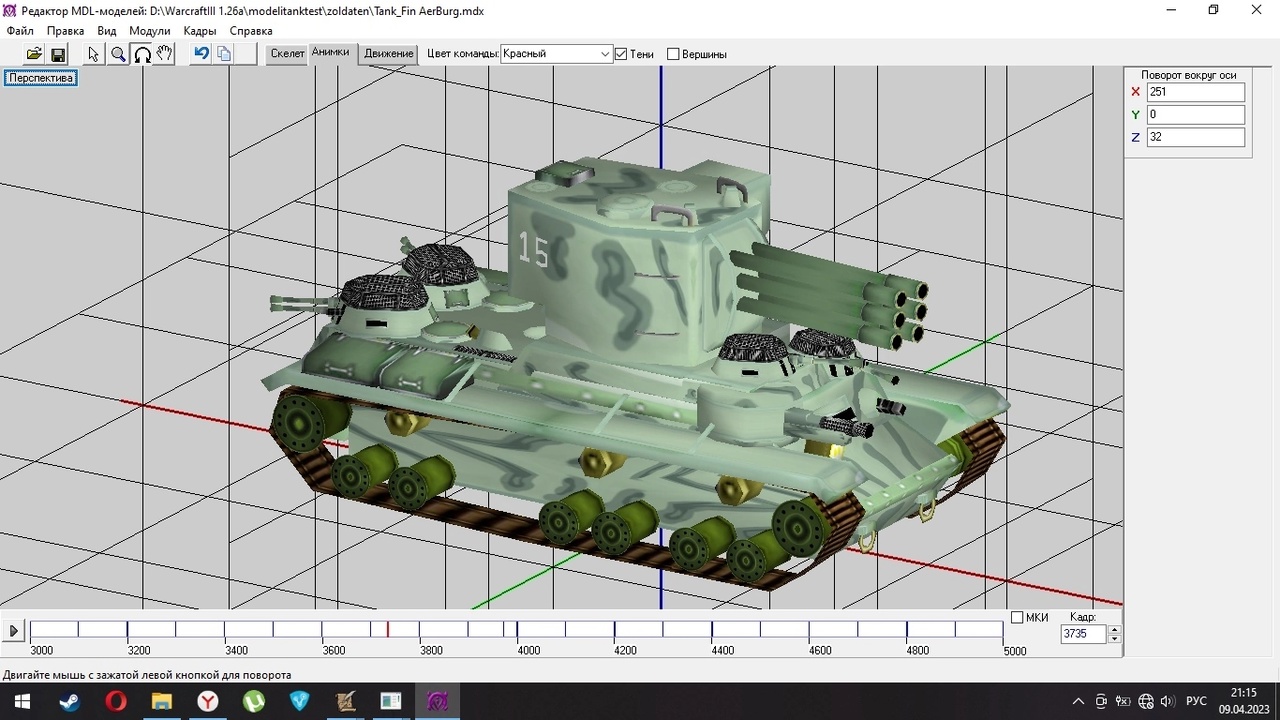Viewport: 1280px width, 720px height.
Task: Click the timeline at the 4000 frame mark
Action: (517, 630)
